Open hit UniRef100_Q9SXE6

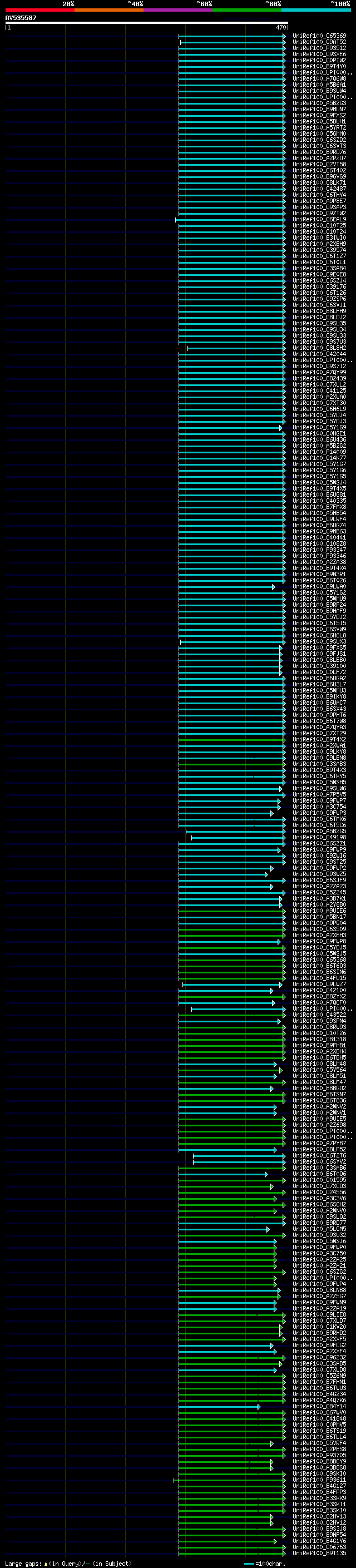point(319,54)
